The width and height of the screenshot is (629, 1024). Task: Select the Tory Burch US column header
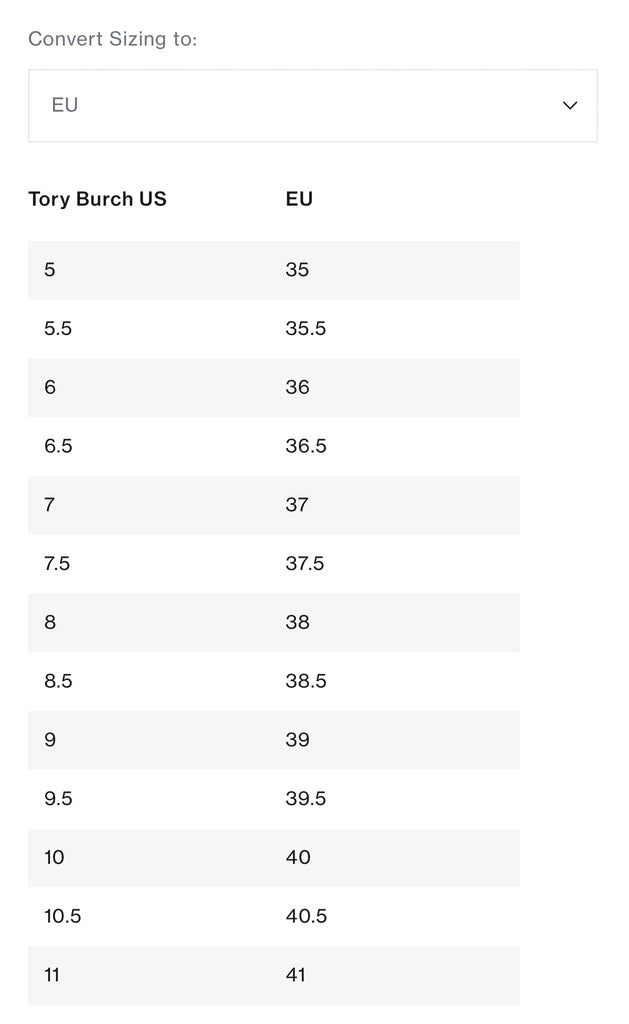97,199
